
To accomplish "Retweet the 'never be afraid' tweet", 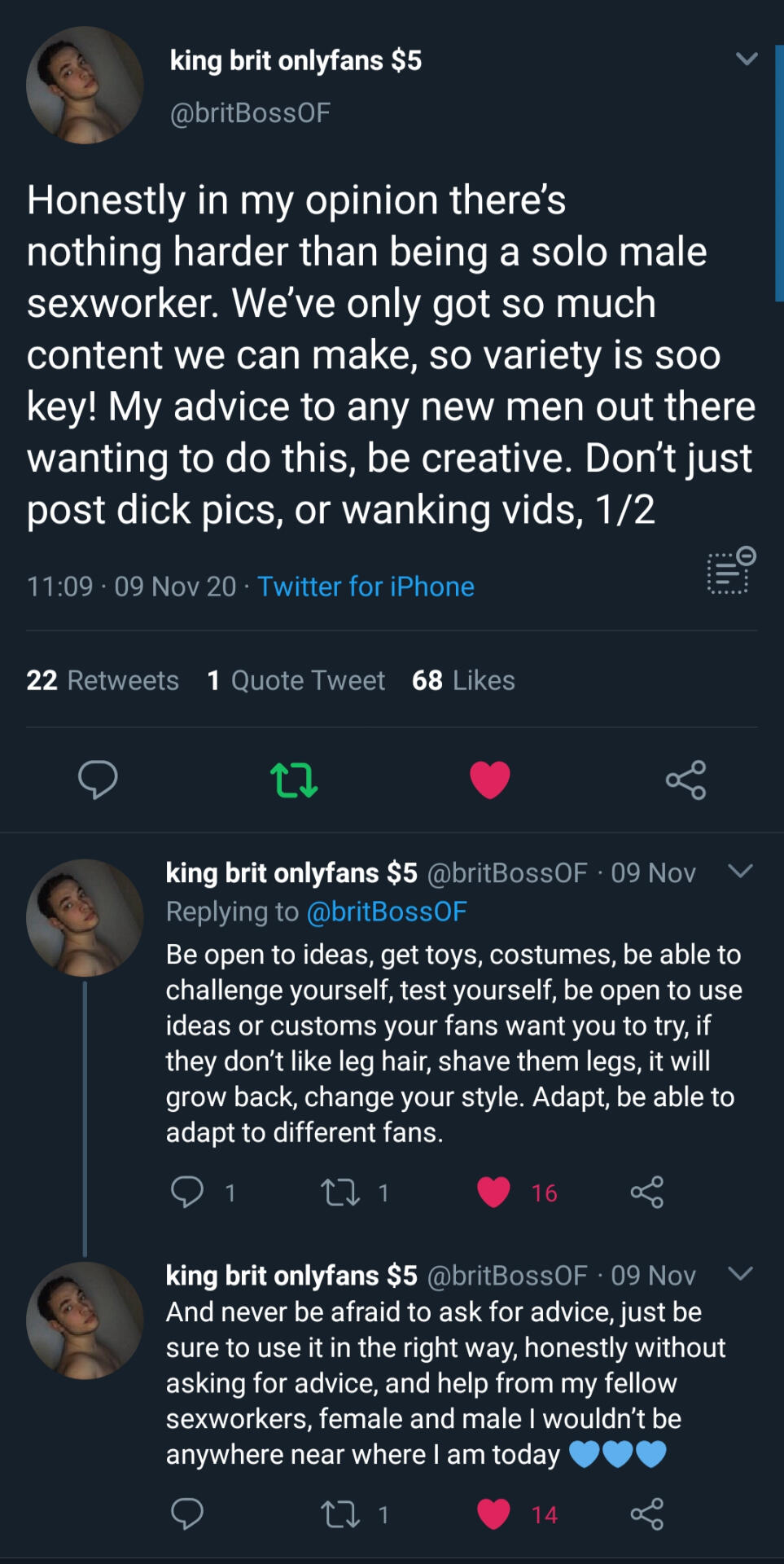I will pos(340,1514).
